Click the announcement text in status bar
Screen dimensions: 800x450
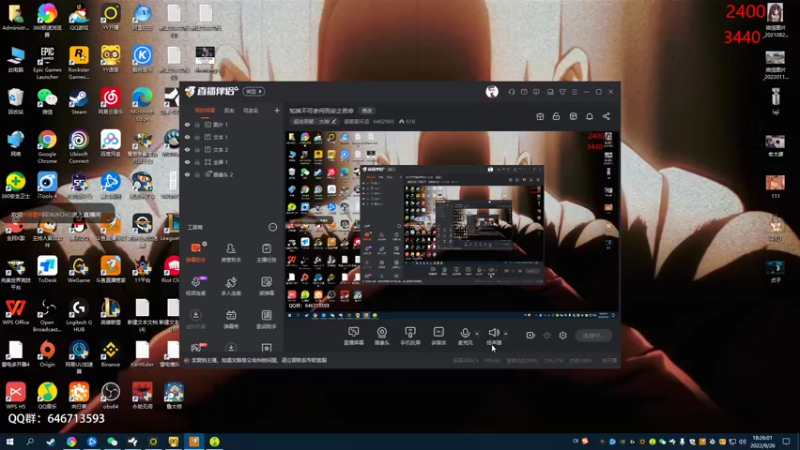[259, 360]
